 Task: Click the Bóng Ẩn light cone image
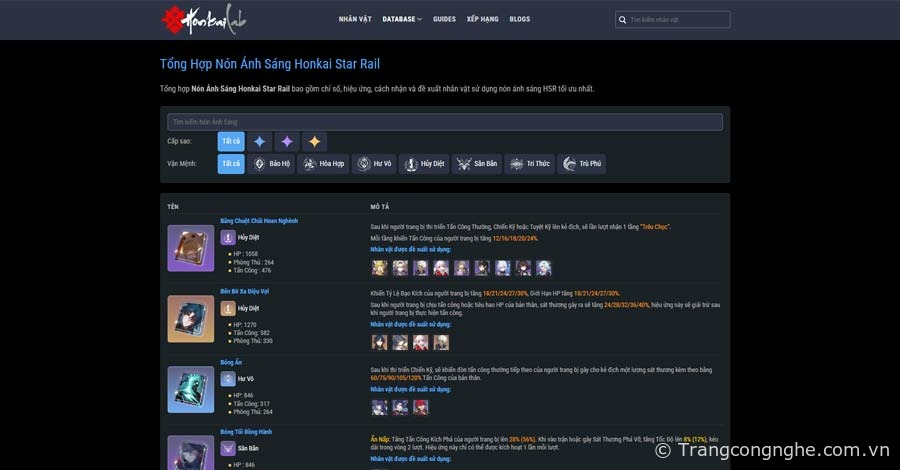pos(190,390)
